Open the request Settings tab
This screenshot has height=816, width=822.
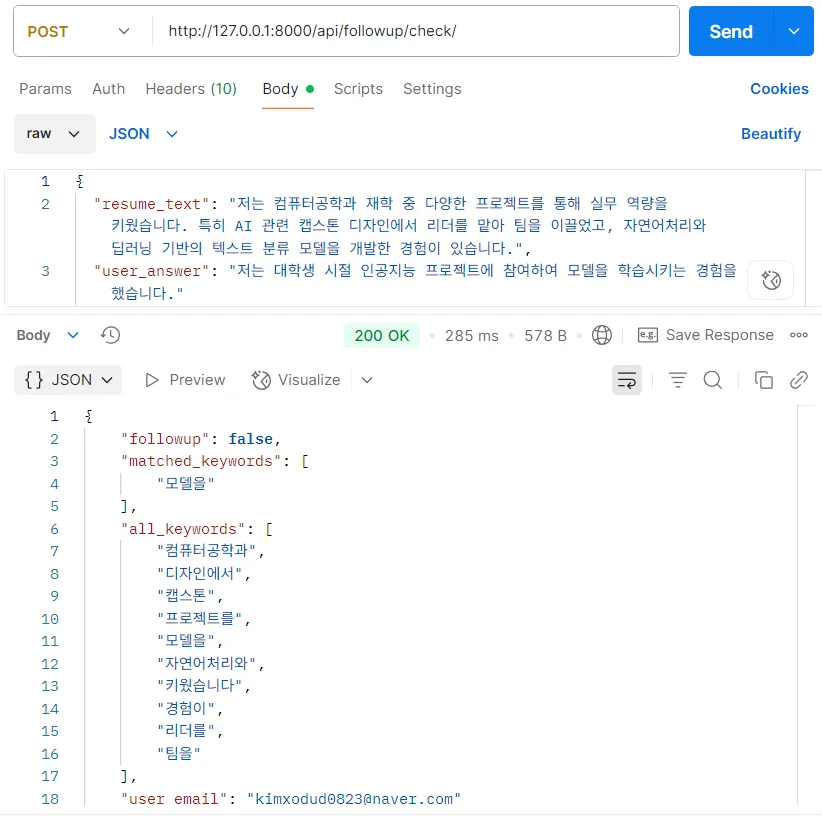coord(432,89)
